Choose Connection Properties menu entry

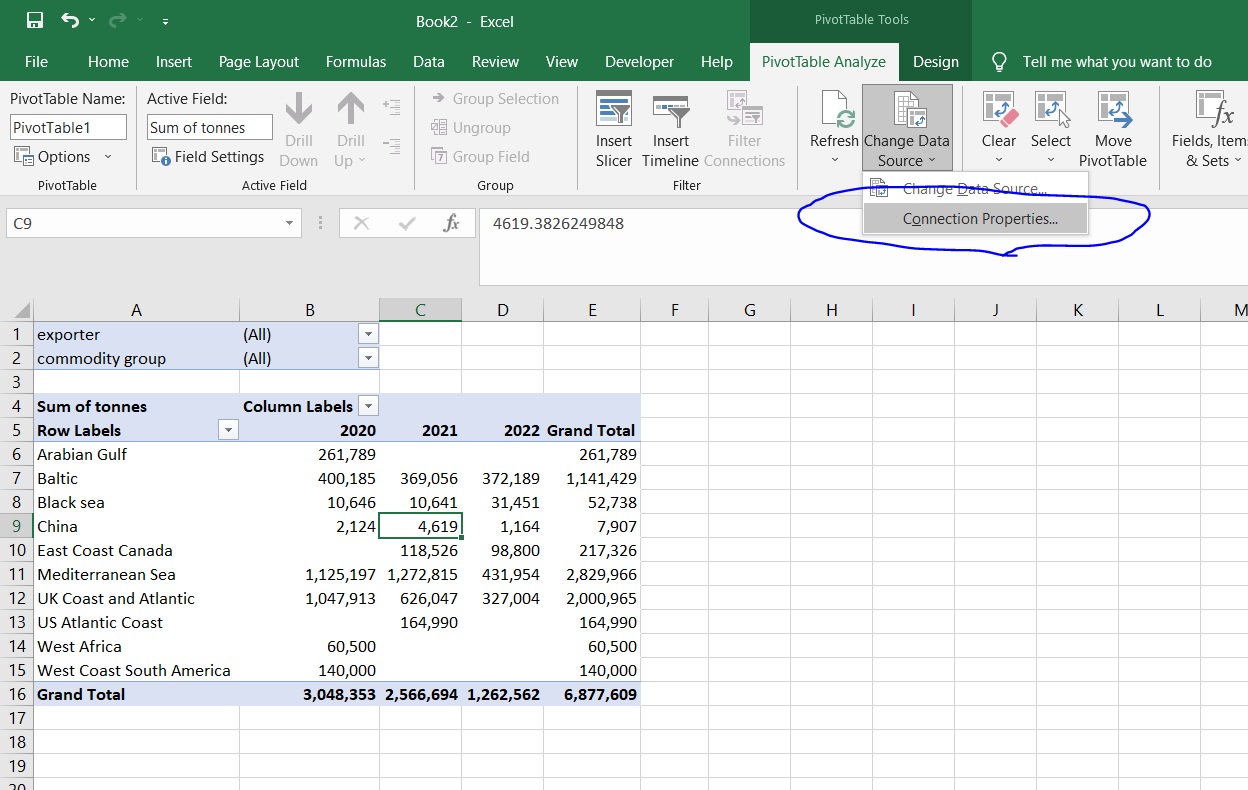(x=979, y=219)
